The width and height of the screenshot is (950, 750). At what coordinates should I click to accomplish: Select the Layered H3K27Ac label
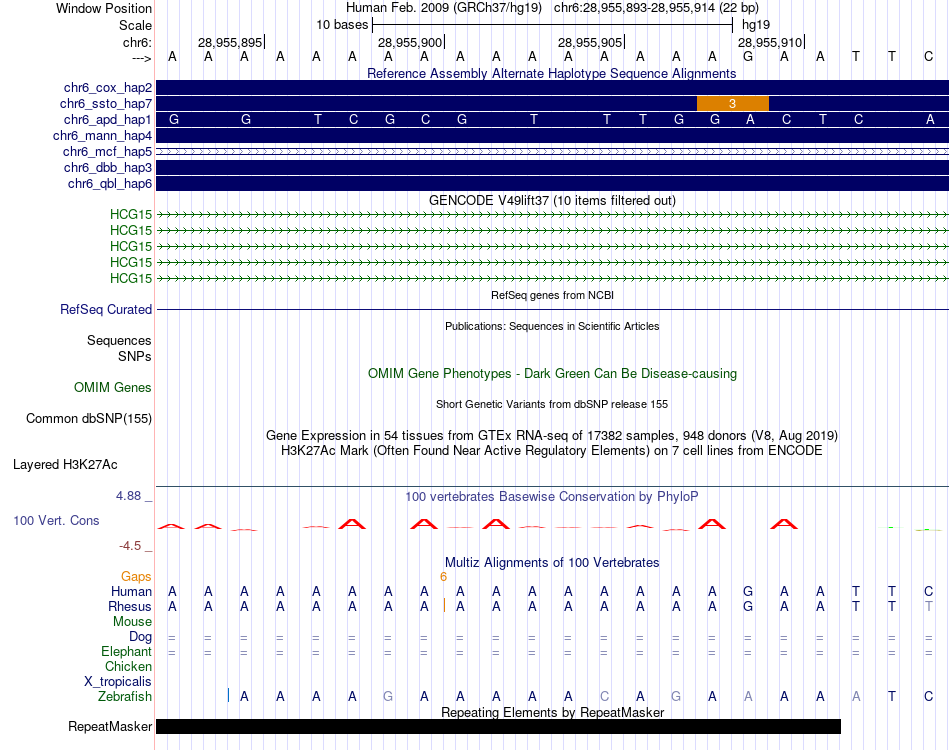(x=65, y=465)
